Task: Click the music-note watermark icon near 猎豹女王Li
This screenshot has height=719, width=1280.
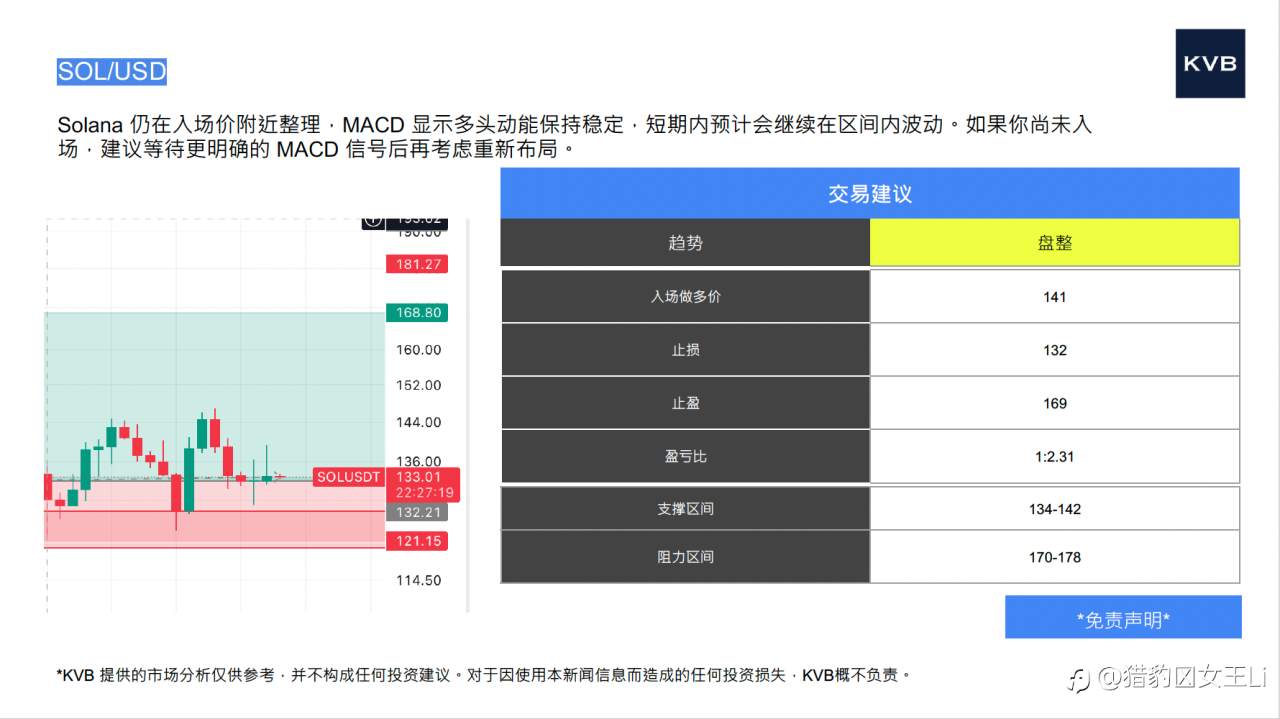Action: point(1080,680)
